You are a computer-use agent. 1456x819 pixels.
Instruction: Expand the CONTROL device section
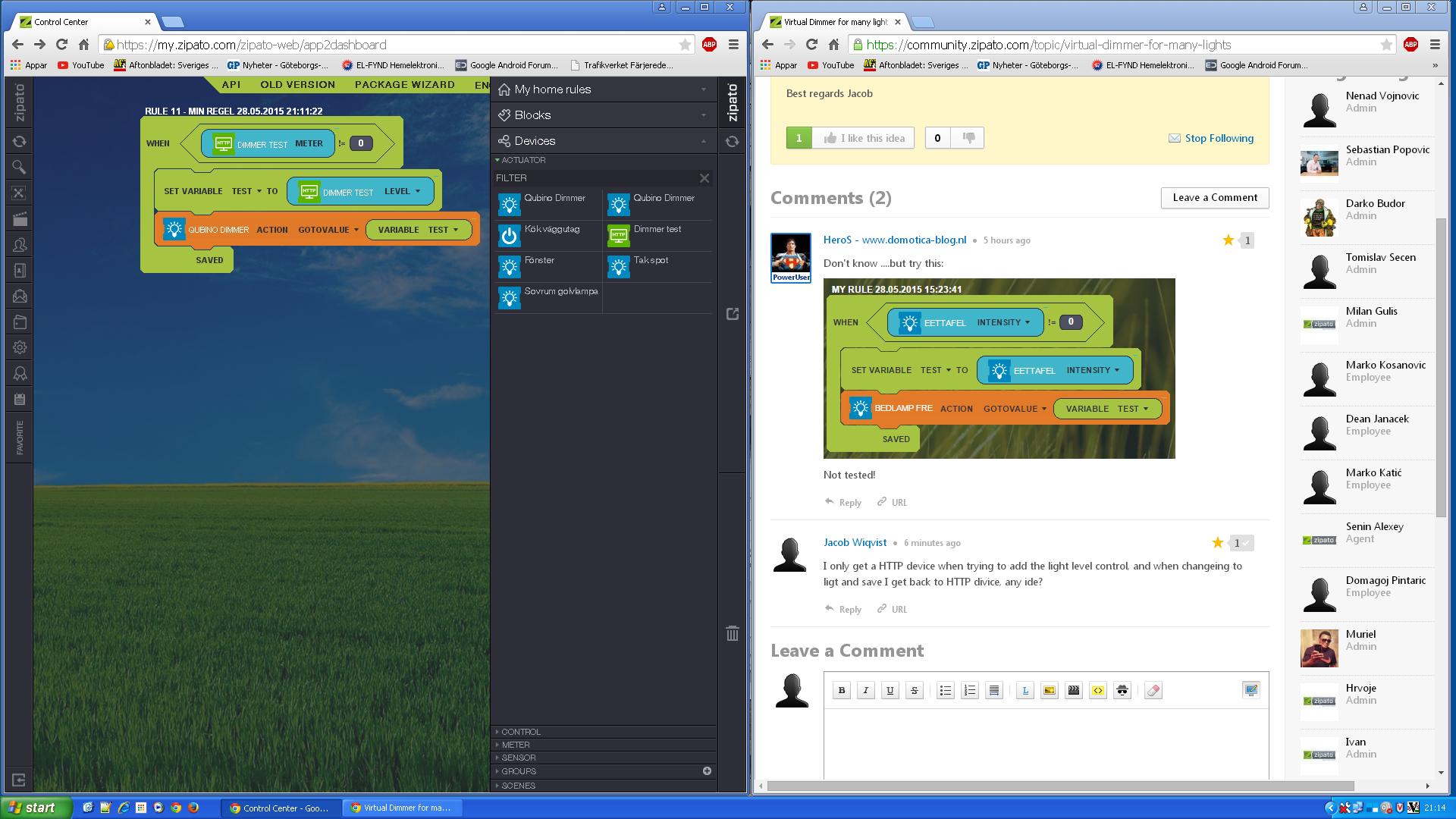(x=520, y=732)
